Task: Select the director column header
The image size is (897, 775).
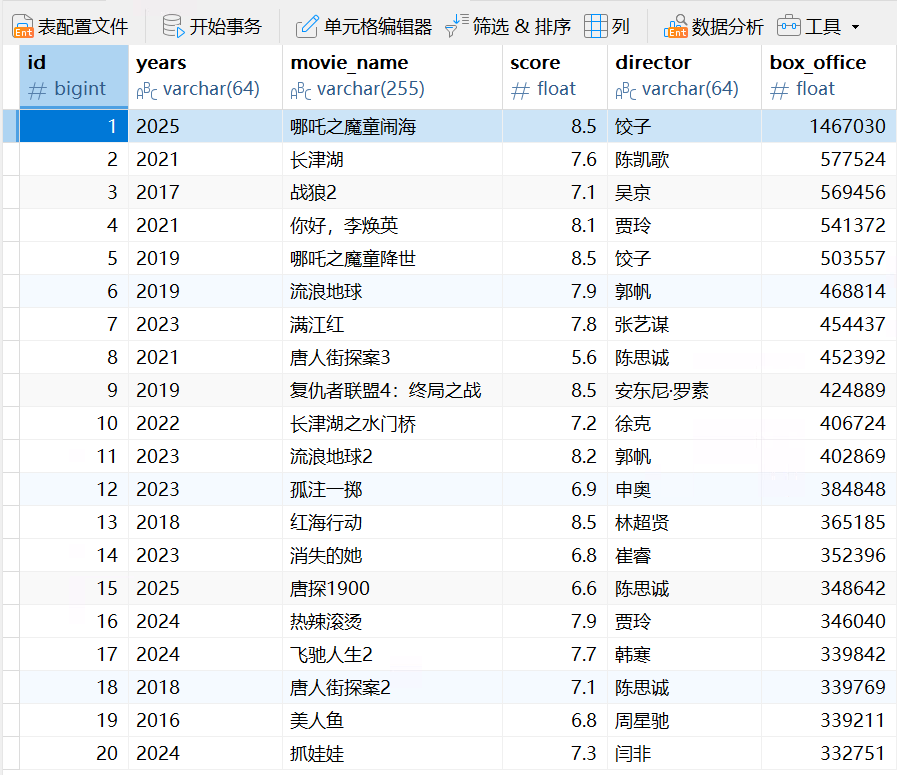Action: click(684, 76)
